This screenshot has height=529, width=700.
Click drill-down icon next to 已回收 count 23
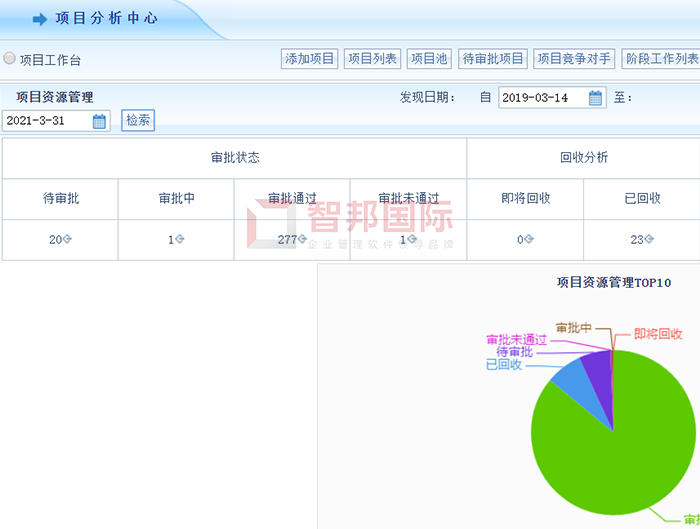coord(650,239)
